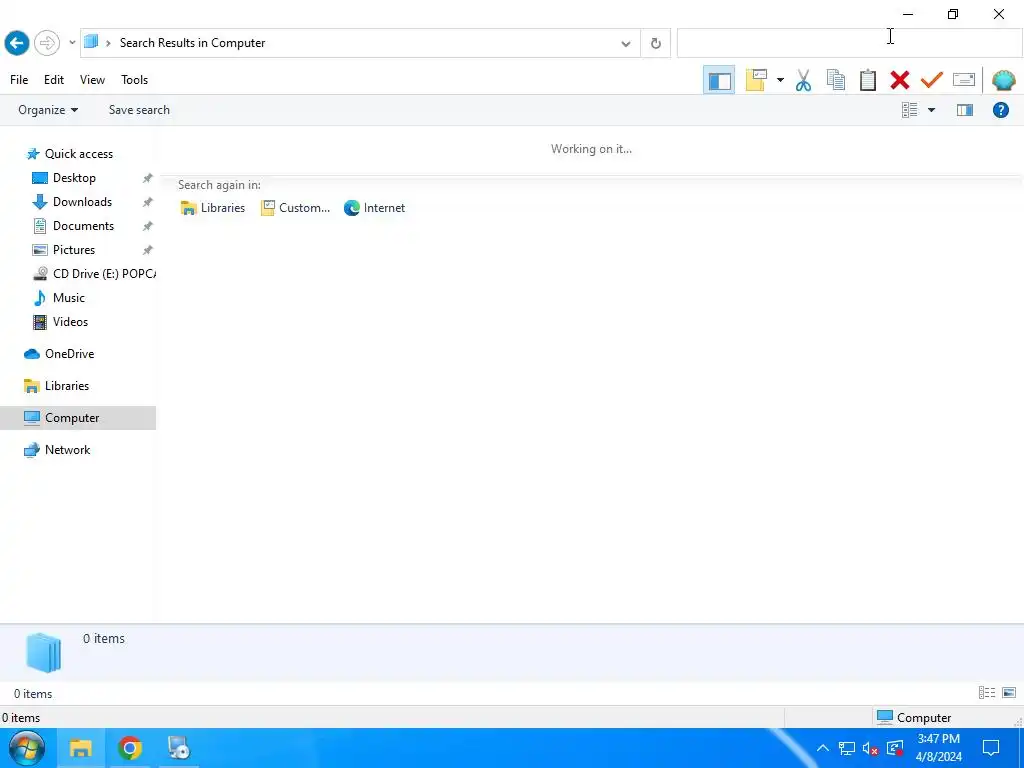Switch to large thumbnails view in status bar
This screenshot has height=768, width=1024.
1009,693
